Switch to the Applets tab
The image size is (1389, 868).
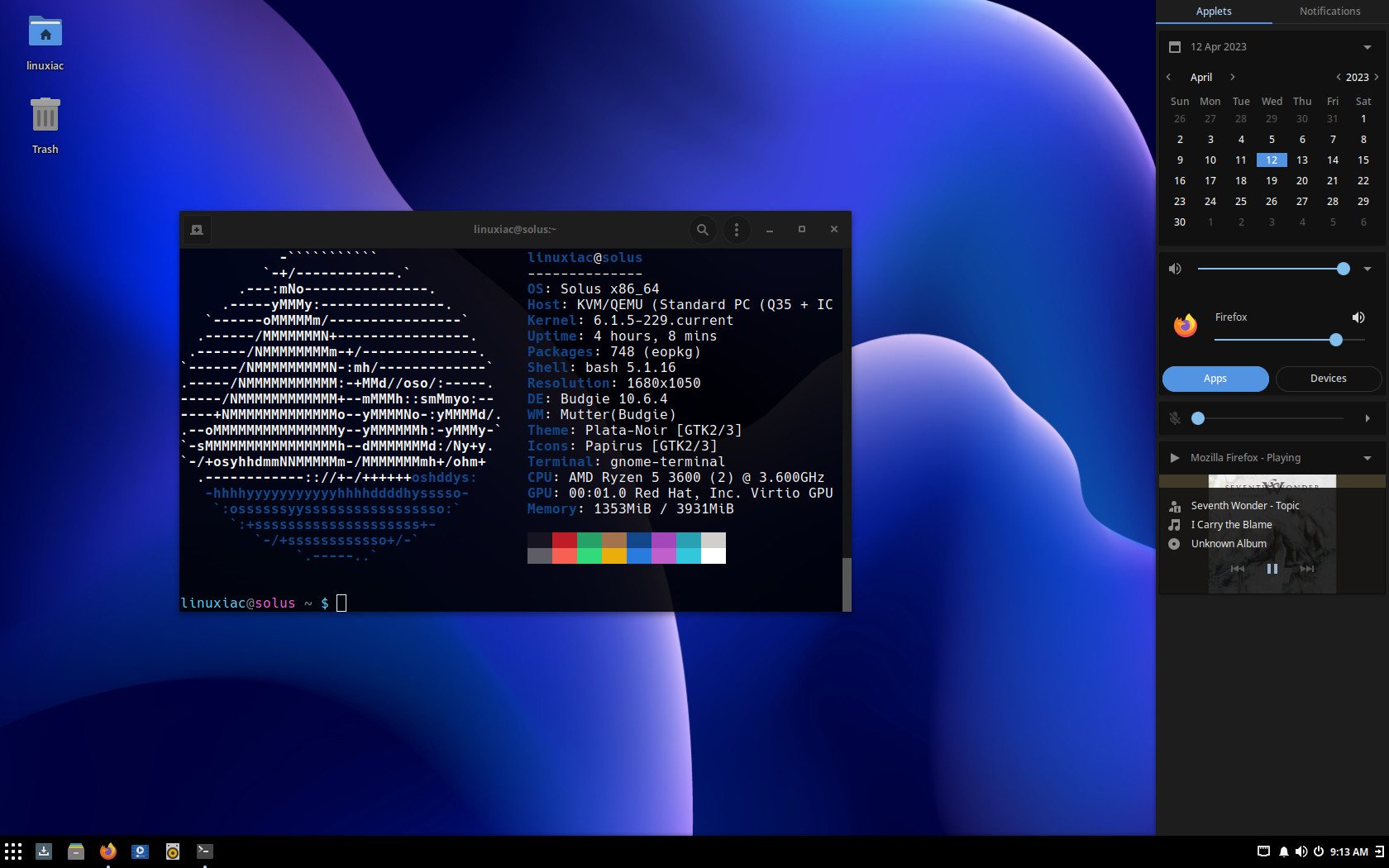pos(1214,12)
